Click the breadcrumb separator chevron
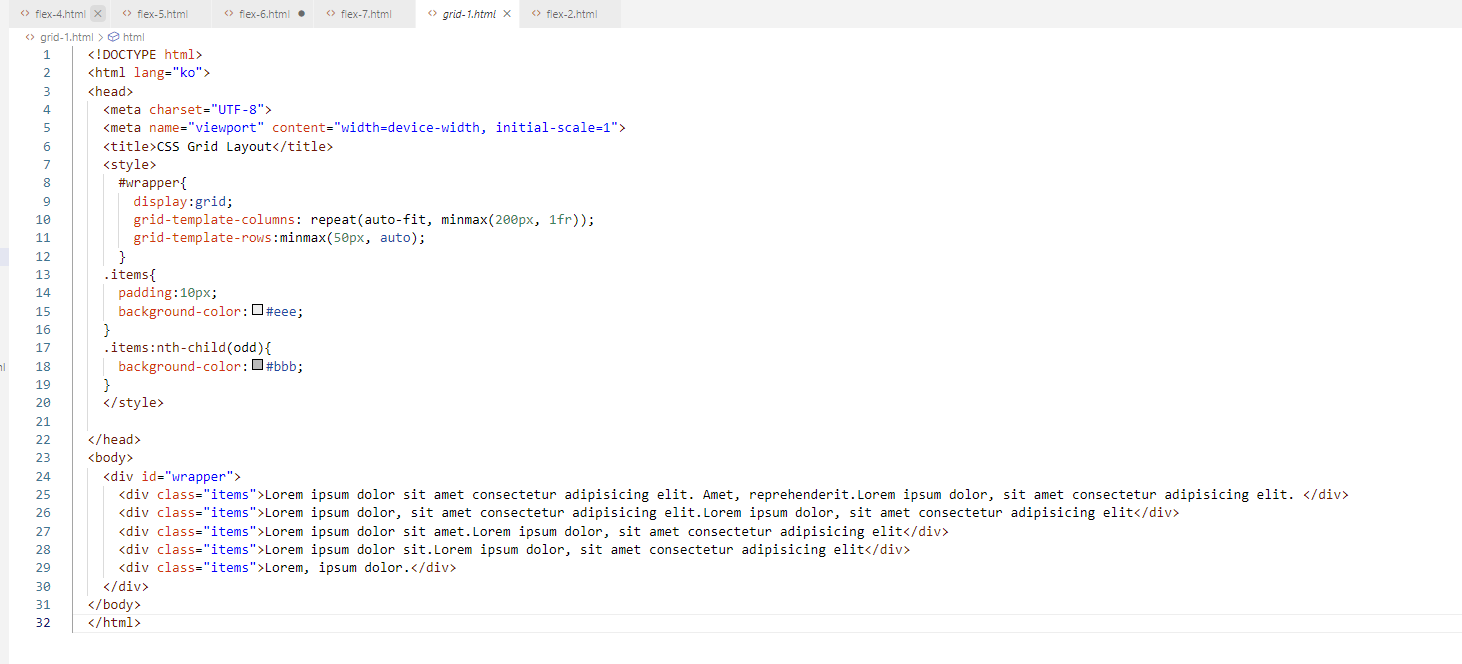Screen dimensions: 1462x664 [101, 37]
